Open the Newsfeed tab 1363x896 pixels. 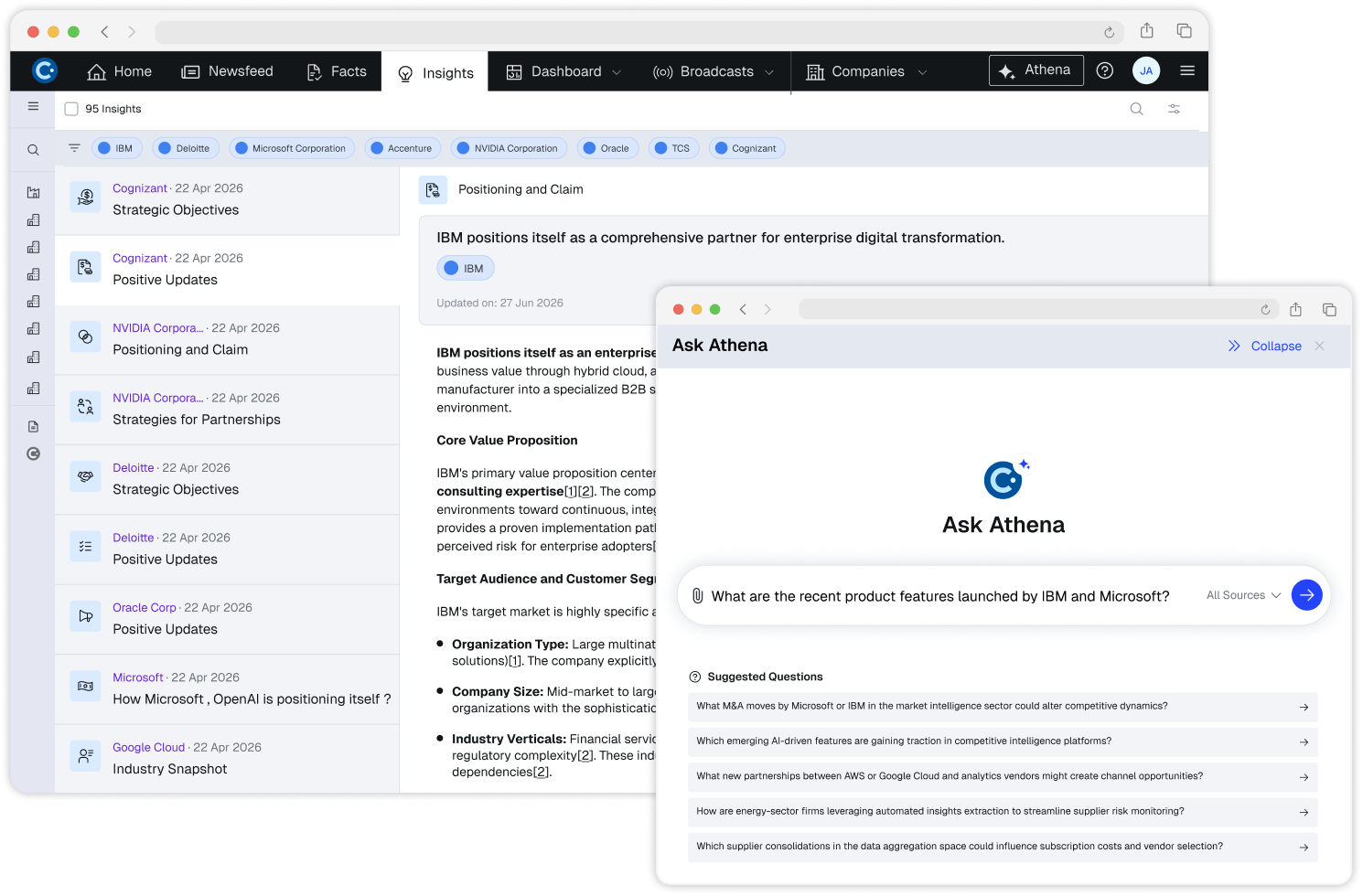pyautogui.click(x=228, y=71)
